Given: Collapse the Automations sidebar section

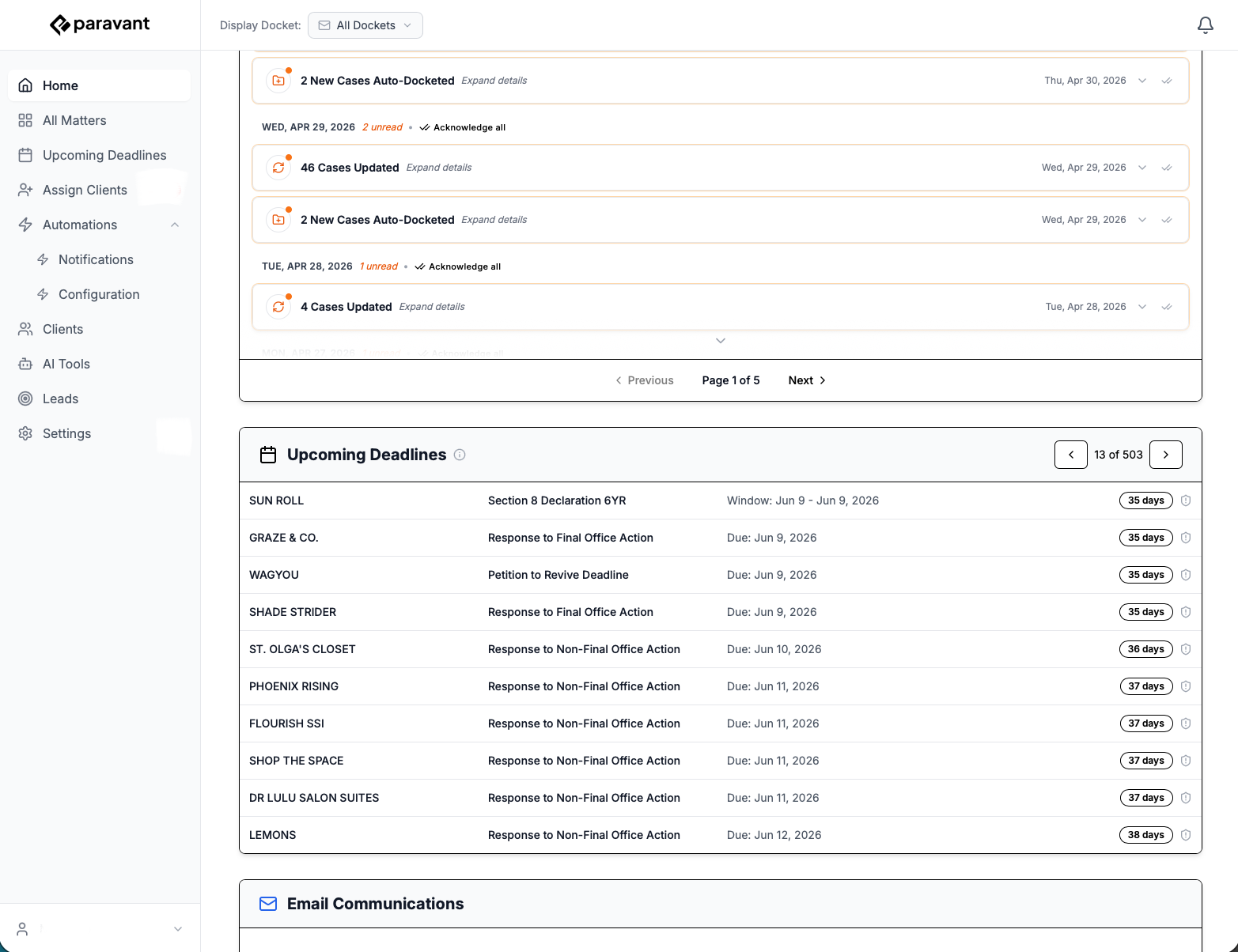Looking at the screenshot, I should coord(175,225).
